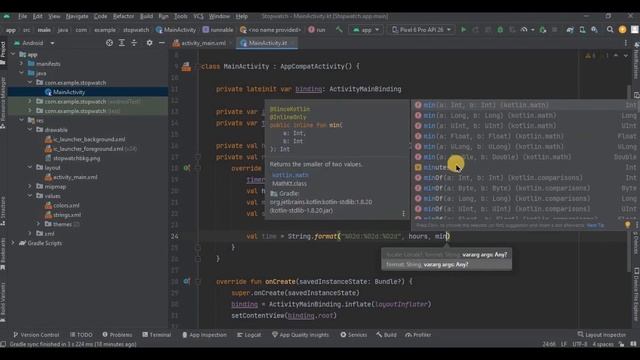Expand the mipmap folder
Viewport: 640px width, 360px height.
(x=30, y=187)
